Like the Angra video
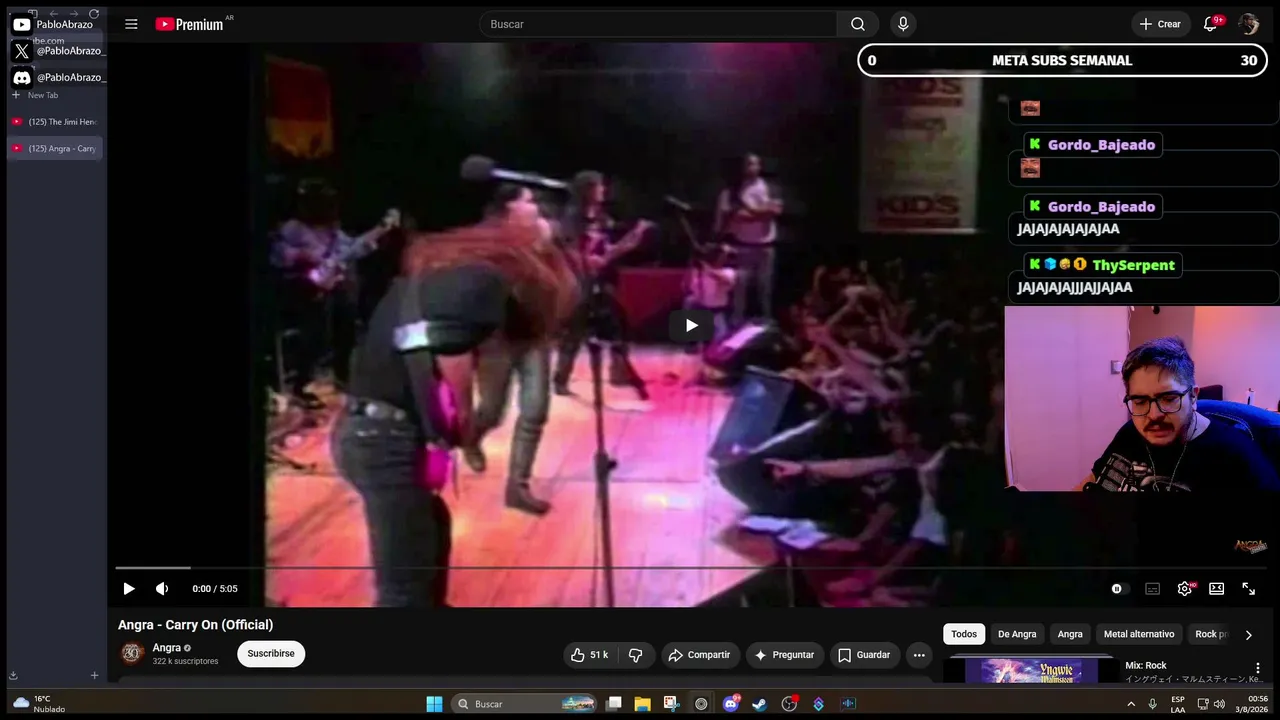The height and width of the screenshot is (720, 1280). coord(588,655)
